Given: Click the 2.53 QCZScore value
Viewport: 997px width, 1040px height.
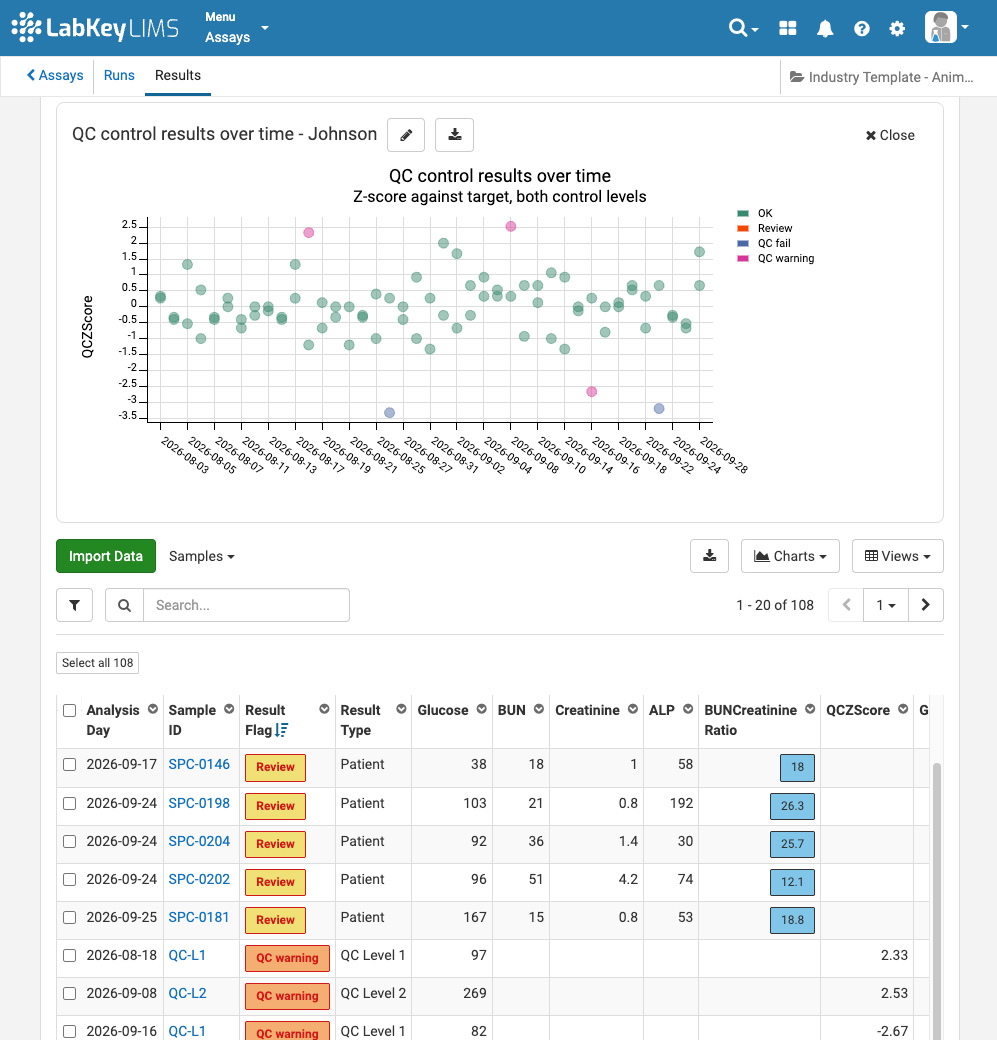Looking at the screenshot, I should pos(894,994).
